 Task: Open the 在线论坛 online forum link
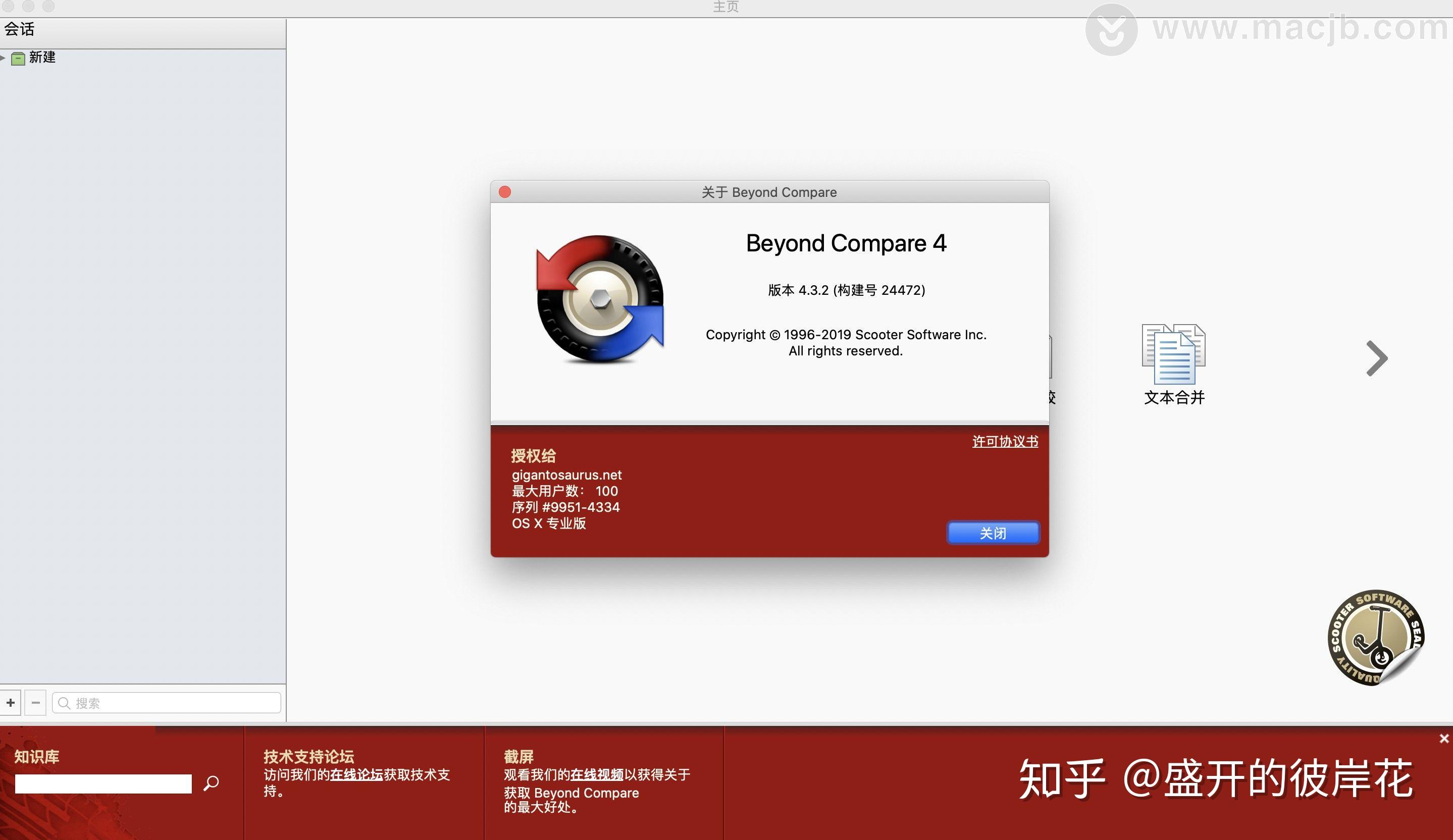point(356,774)
